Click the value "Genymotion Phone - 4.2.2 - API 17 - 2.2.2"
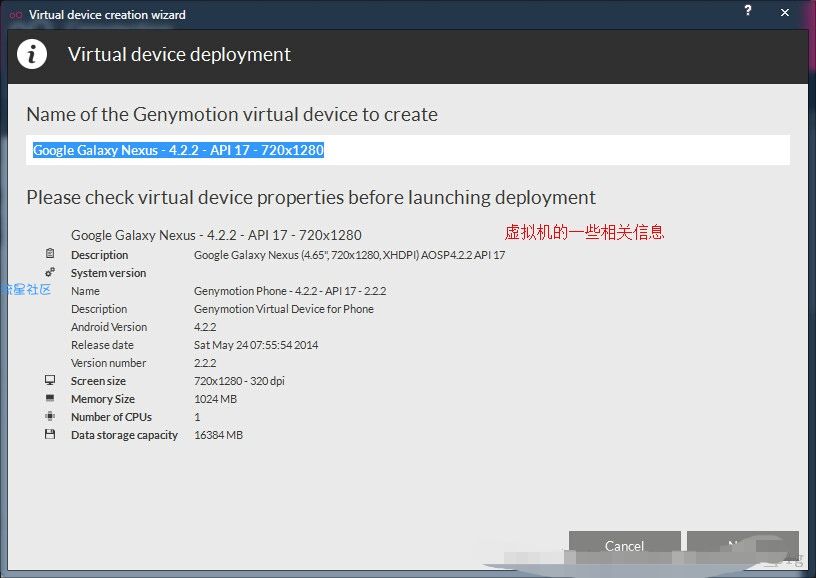Image resolution: width=816 pixels, height=578 pixels. (290, 291)
